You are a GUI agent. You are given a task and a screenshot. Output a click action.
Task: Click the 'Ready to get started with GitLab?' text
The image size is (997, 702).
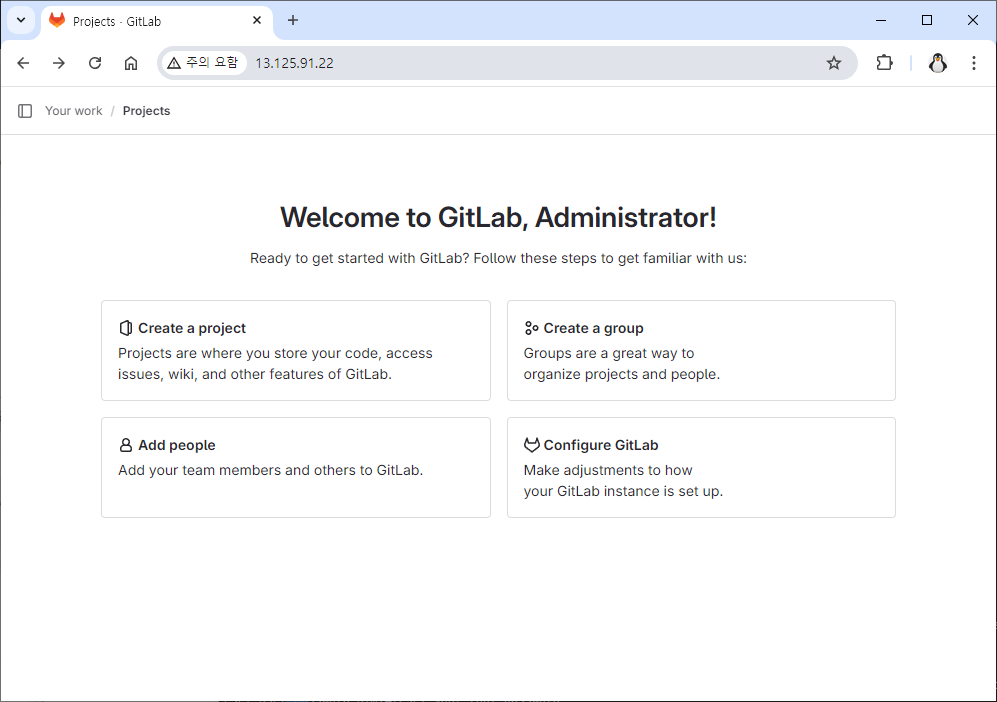498,258
